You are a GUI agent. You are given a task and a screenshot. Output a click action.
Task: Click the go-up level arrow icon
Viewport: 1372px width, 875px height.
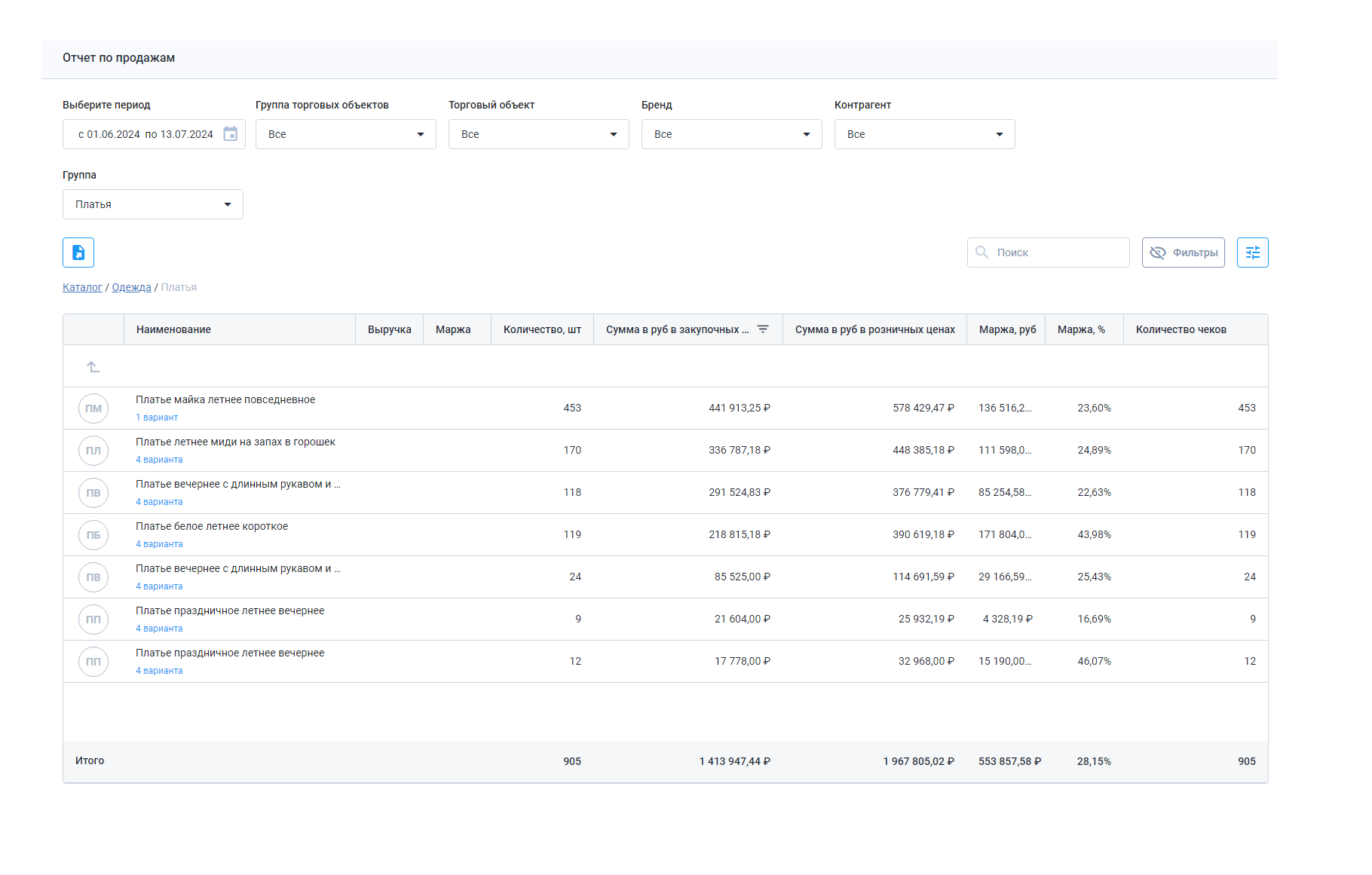pos(93,367)
